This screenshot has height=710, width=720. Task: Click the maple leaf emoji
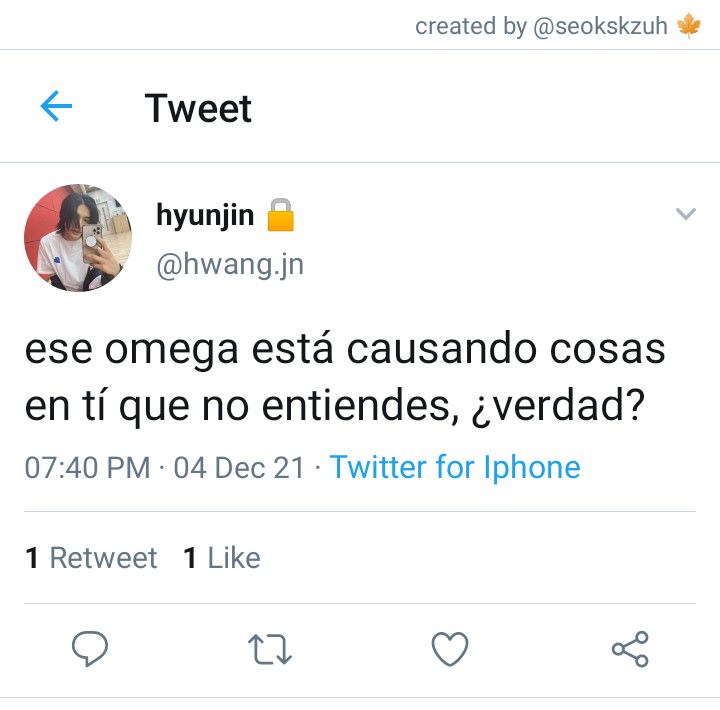689,26
